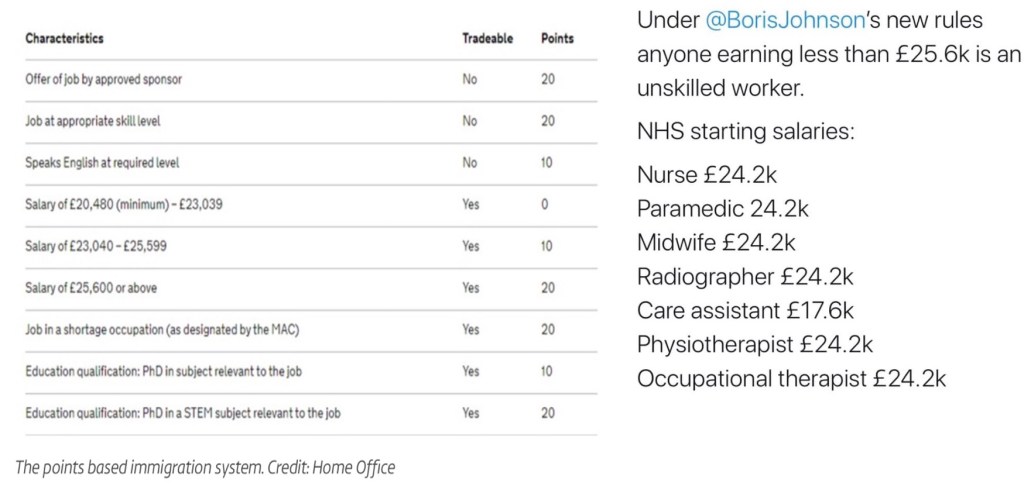Click 'Nurse £24.2k' line

pos(707,175)
